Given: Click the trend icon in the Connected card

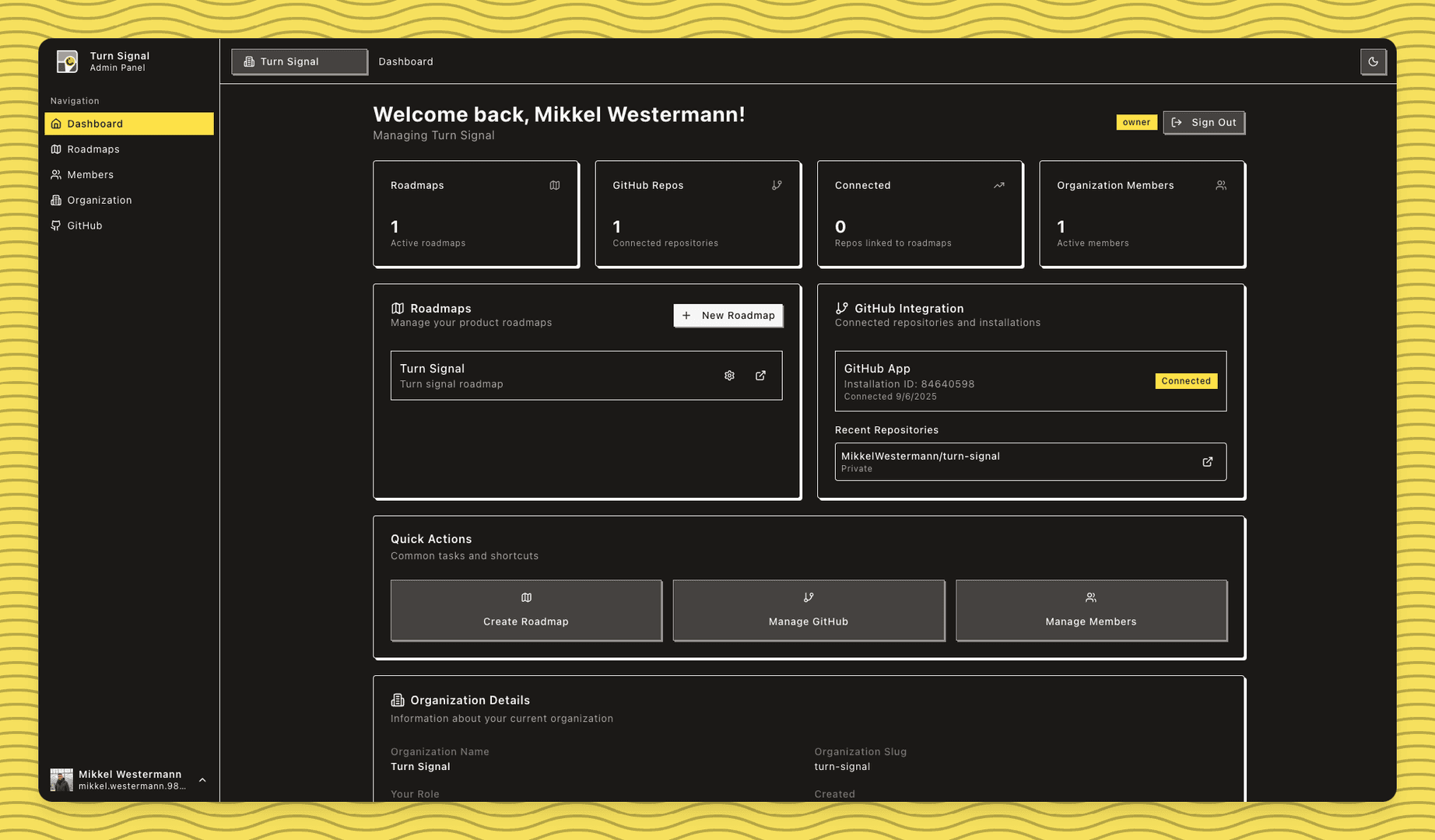Looking at the screenshot, I should pos(998,185).
